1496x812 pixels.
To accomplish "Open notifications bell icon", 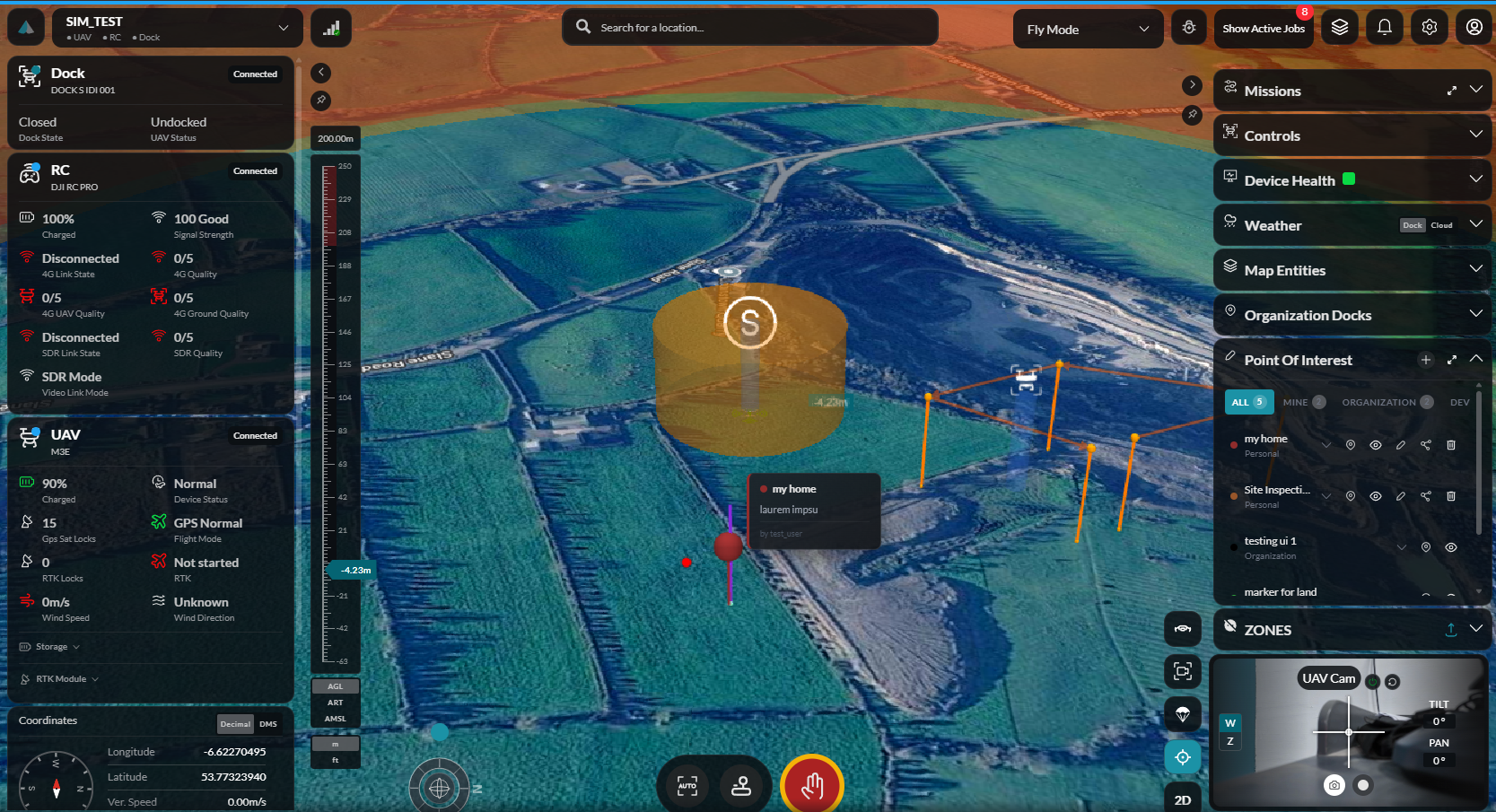I will pos(1385,28).
